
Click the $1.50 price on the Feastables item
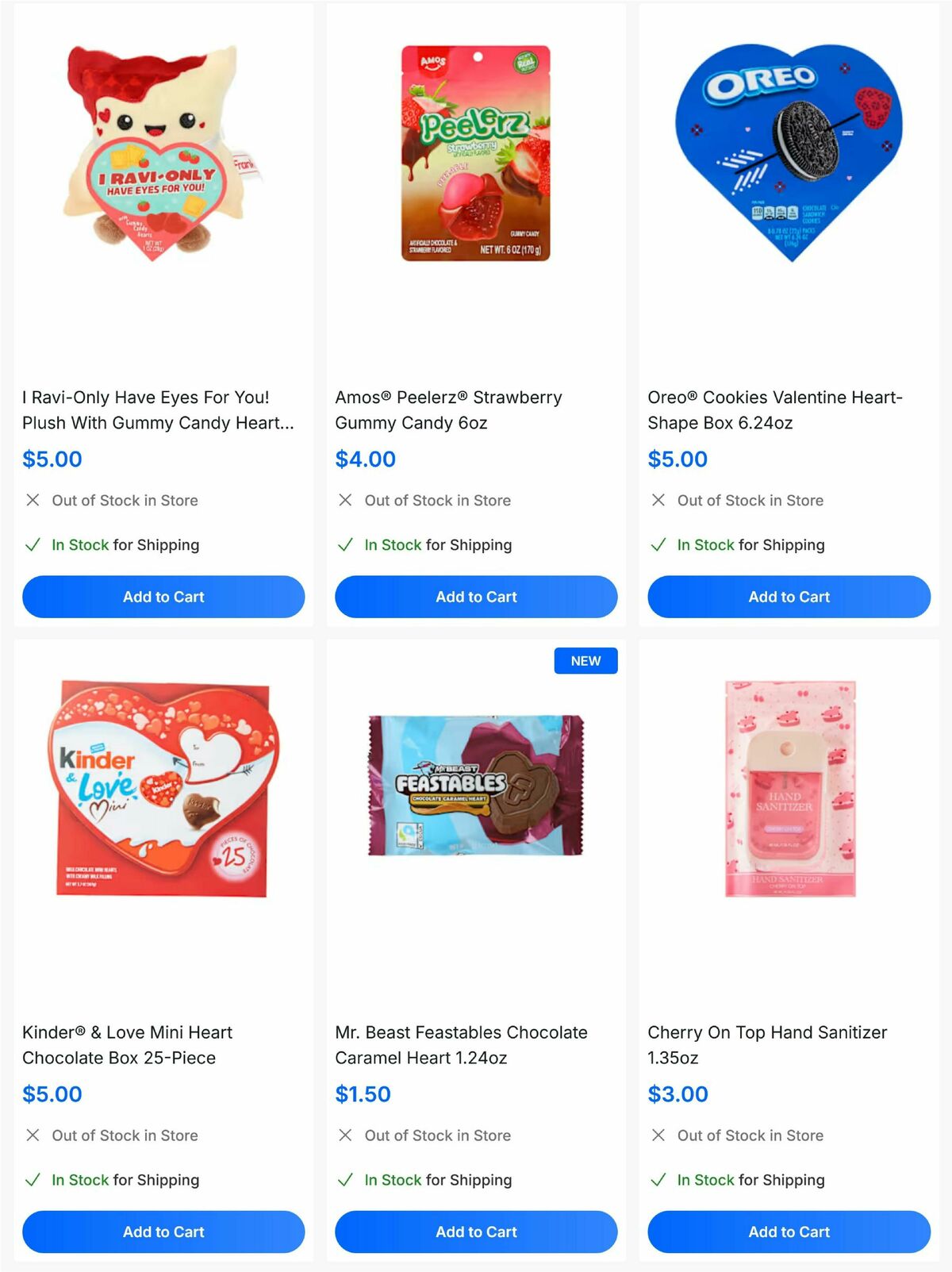pos(362,1093)
